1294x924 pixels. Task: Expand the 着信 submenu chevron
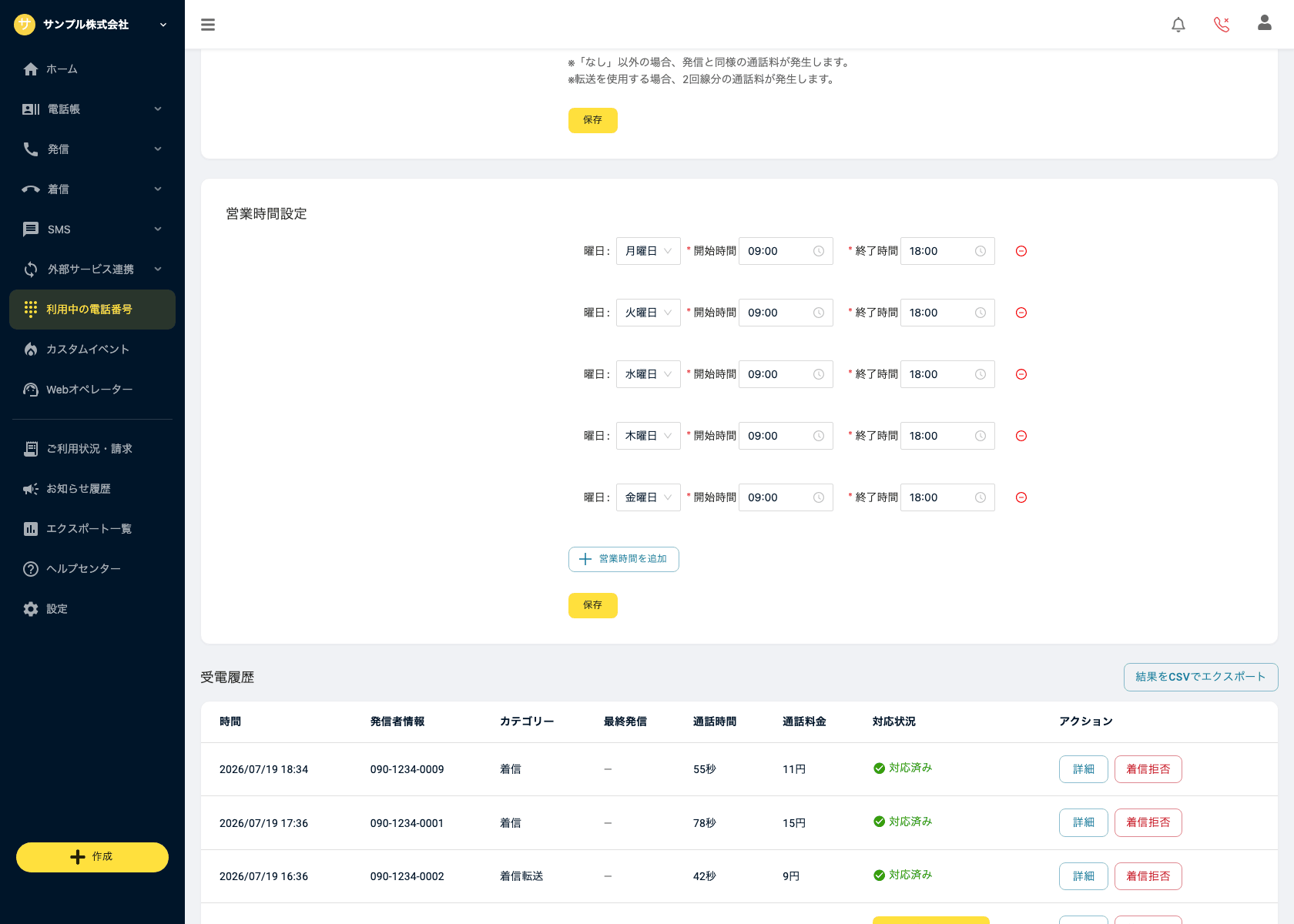point(158,189)
